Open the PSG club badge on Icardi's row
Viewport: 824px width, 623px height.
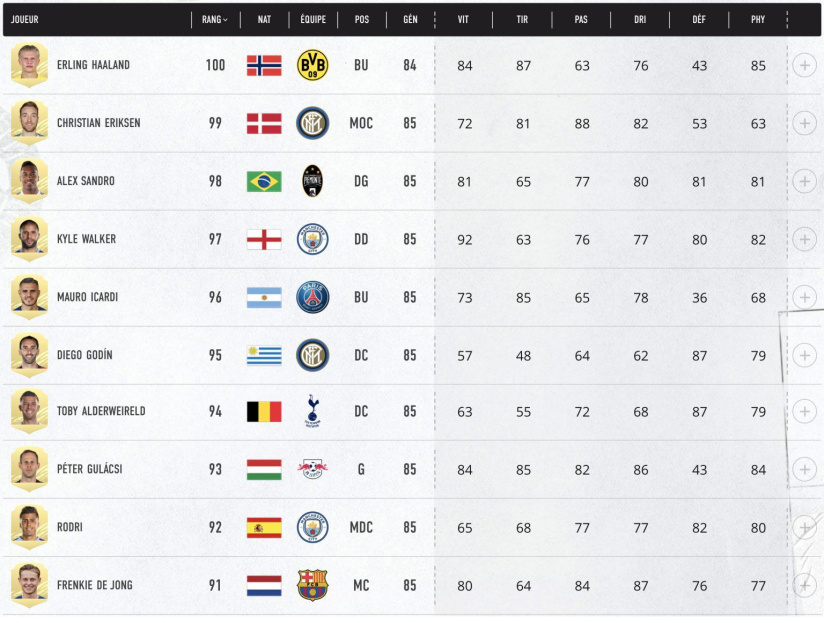tap(312, 296)
